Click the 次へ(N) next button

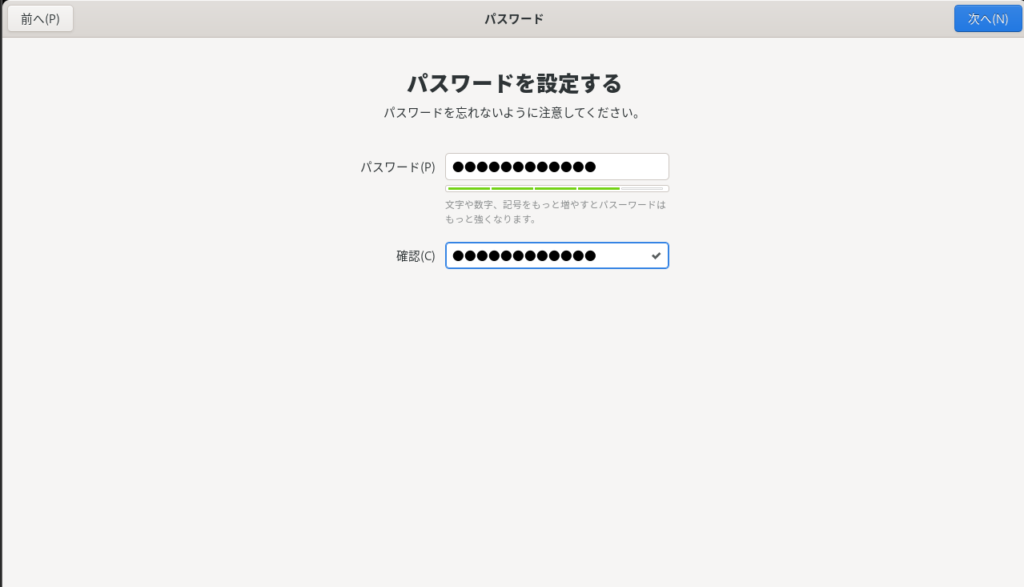[987, 19]
